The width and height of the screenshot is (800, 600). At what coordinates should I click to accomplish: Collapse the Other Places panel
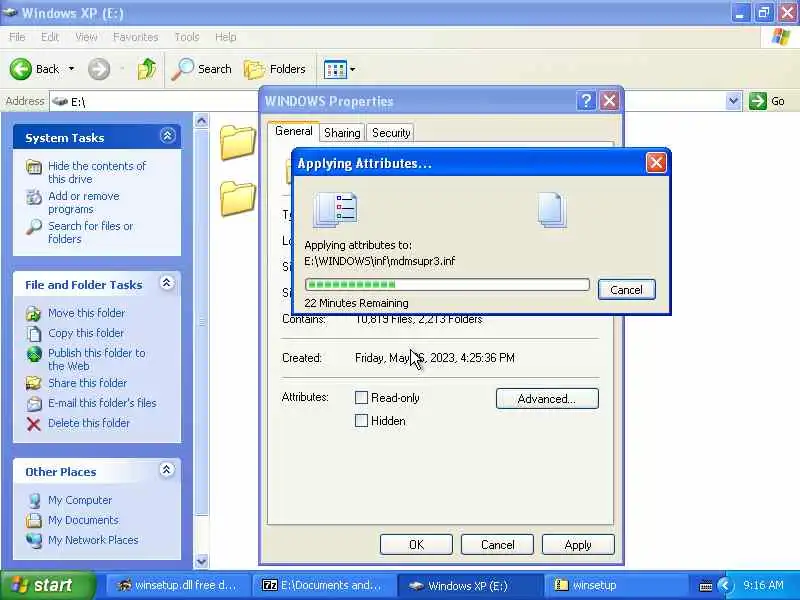click(166, 469)
